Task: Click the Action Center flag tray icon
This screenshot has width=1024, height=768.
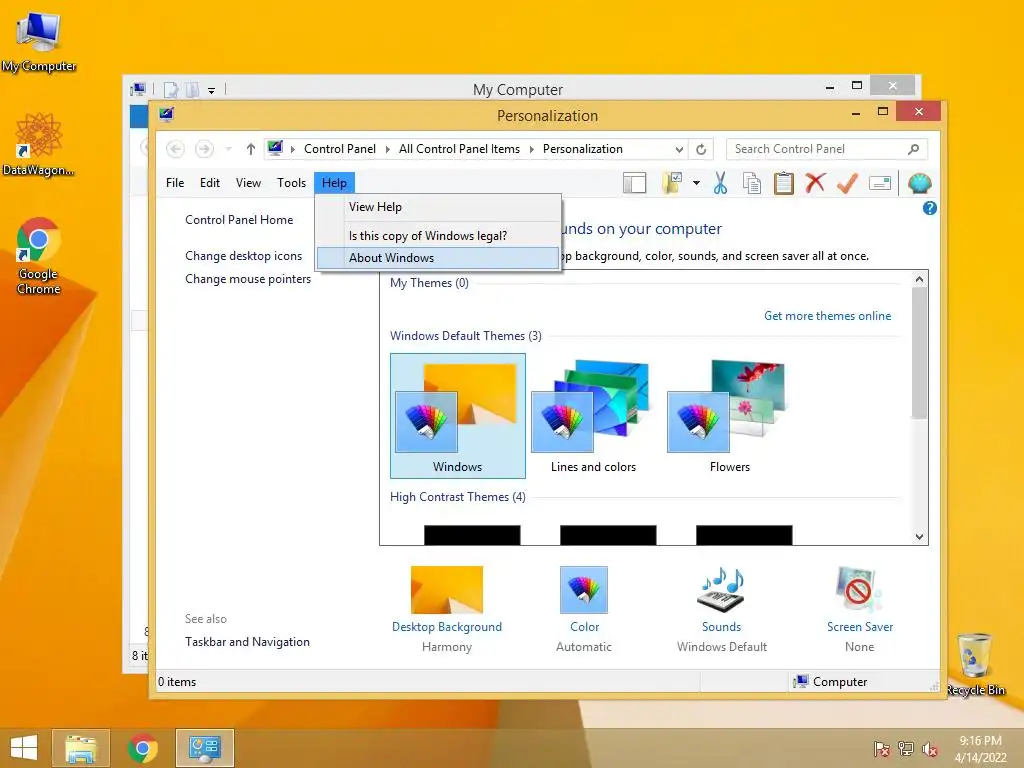Action: click(882, 749)
